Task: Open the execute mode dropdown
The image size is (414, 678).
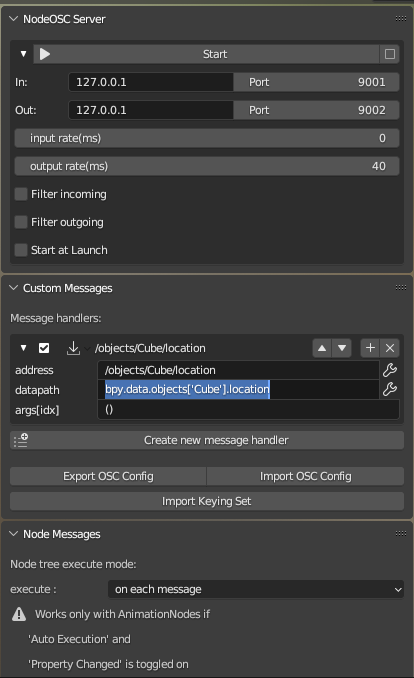Action: [256, 589]
